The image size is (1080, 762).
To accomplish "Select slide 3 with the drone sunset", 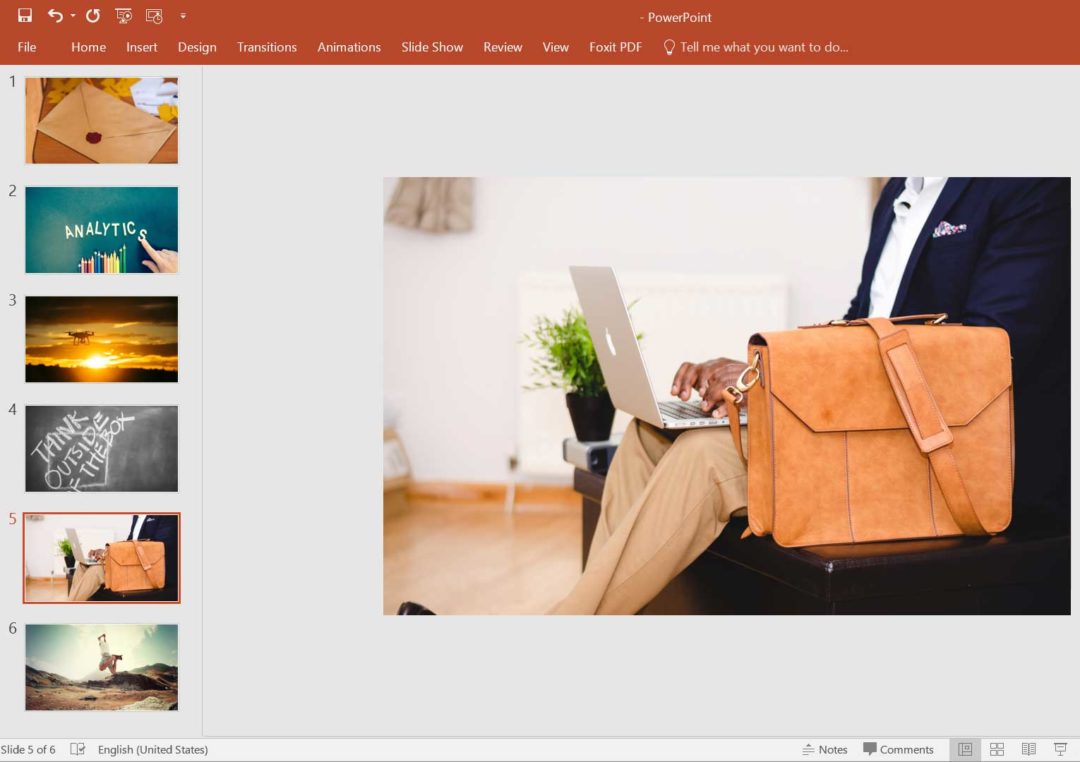I will pyautogui.click(x=101, y=338).
